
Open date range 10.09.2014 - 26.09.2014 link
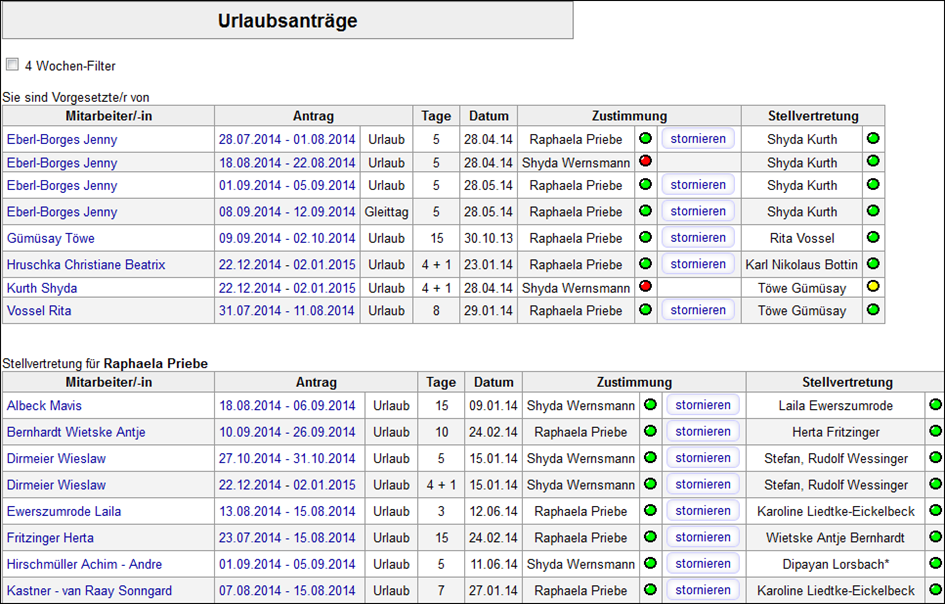(x=287, y=432)
